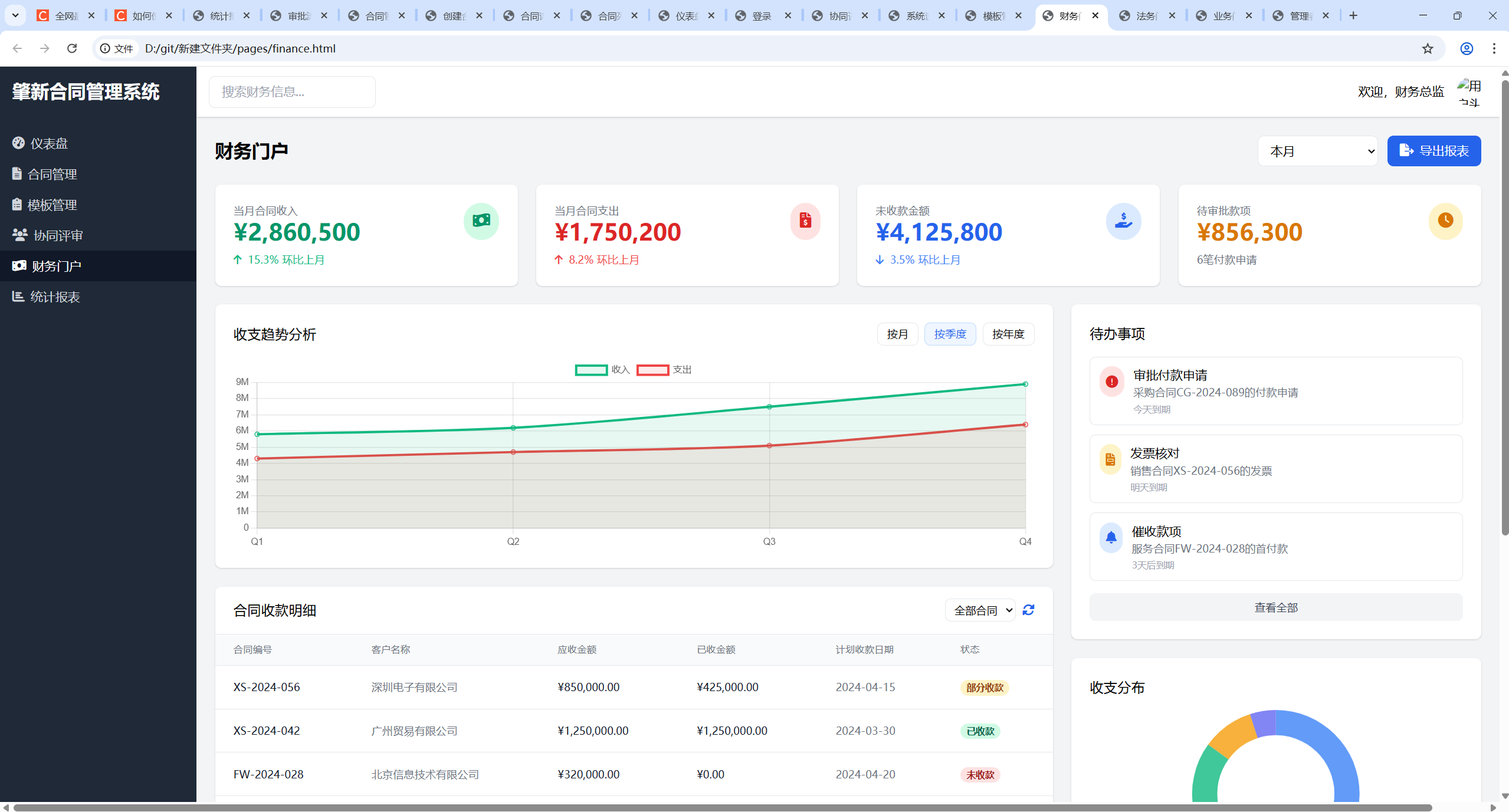The image size is (1509, 812).
Task: Click the yellow clock icon on 待审批款项 card
Action: pos(1445,221)
